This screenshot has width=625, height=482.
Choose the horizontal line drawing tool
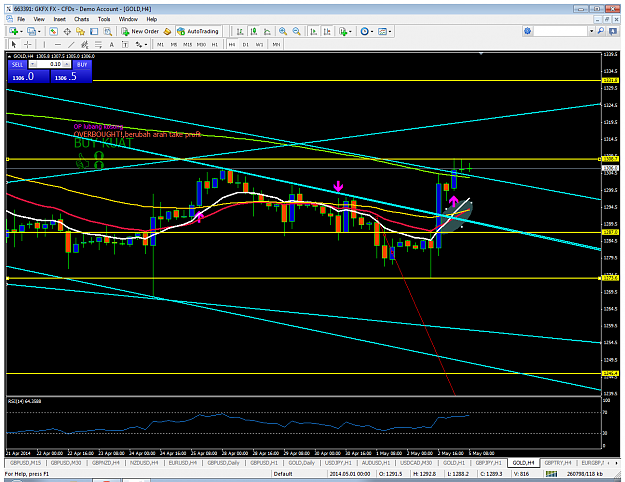[x=58, y=44]
